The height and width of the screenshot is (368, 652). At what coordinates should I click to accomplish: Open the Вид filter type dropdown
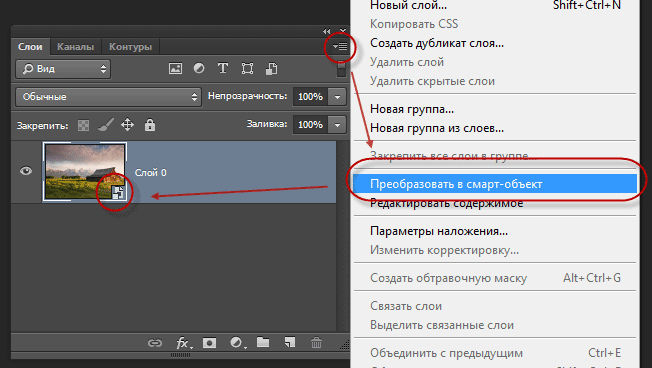(x=63, y=69)
